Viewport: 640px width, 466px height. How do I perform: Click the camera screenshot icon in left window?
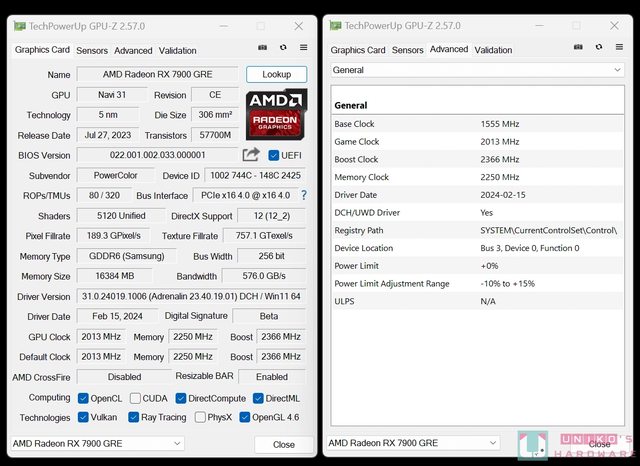tap(262, 47)
